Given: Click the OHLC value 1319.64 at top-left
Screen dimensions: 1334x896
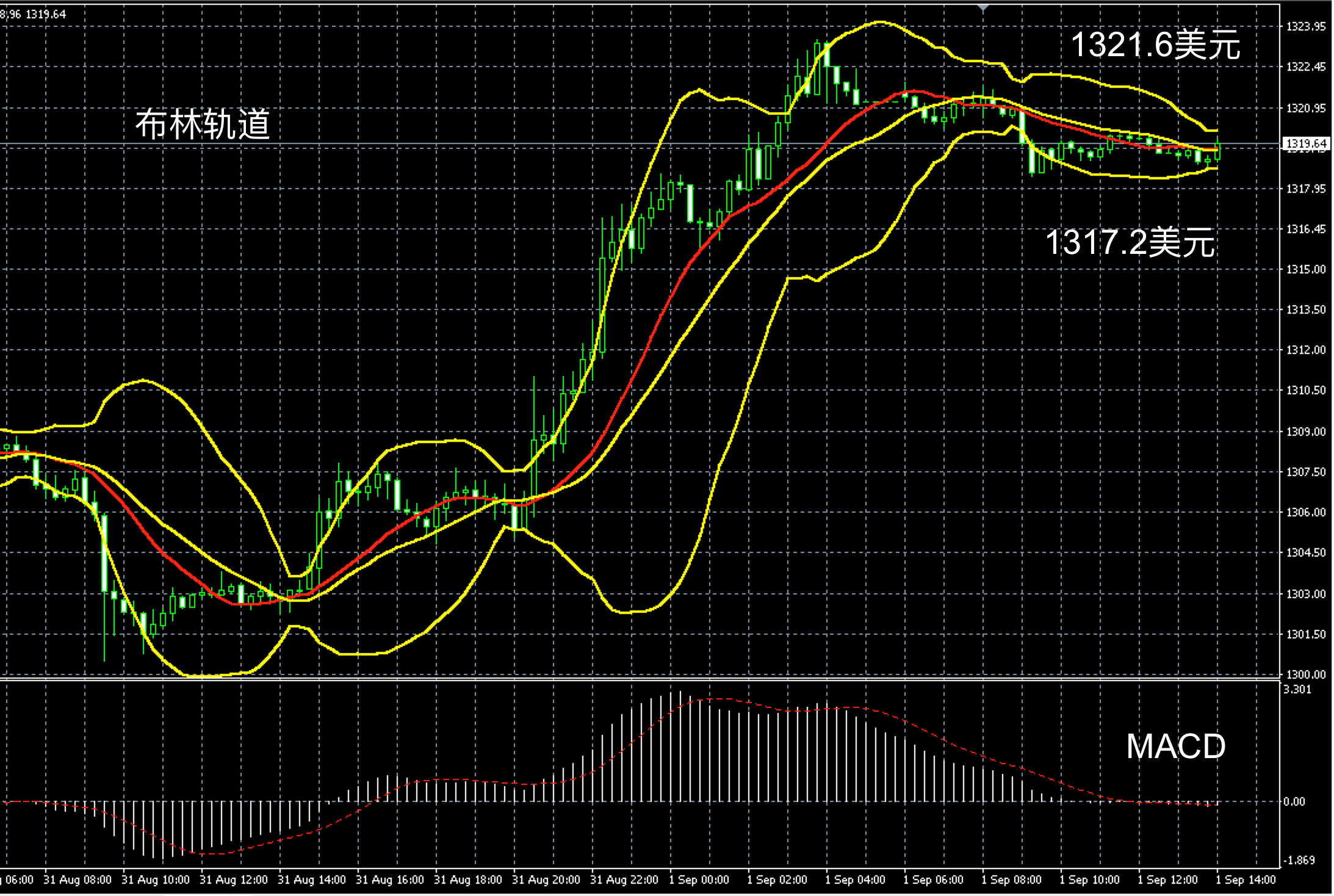Looking at the screenshot, I should pos(46,14).
